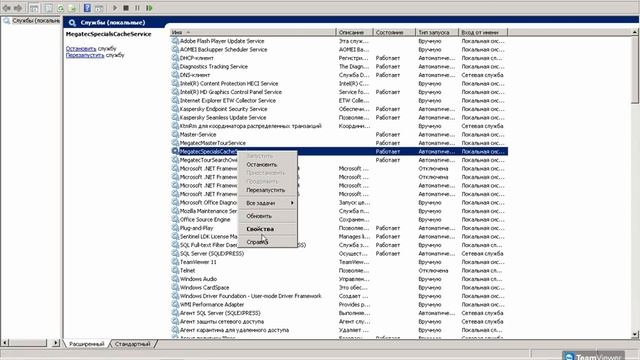Click the gear icon beside Plug-and-Play
Viewport: 640px width, 360px height.
click(175, 228)
